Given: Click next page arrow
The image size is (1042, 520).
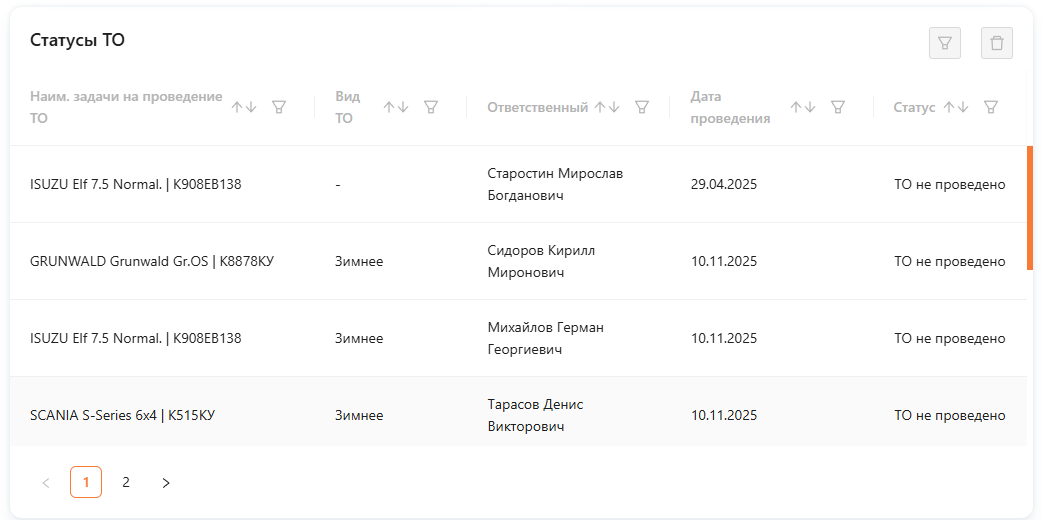Looking at the screenshot, I should pos(166,483).
